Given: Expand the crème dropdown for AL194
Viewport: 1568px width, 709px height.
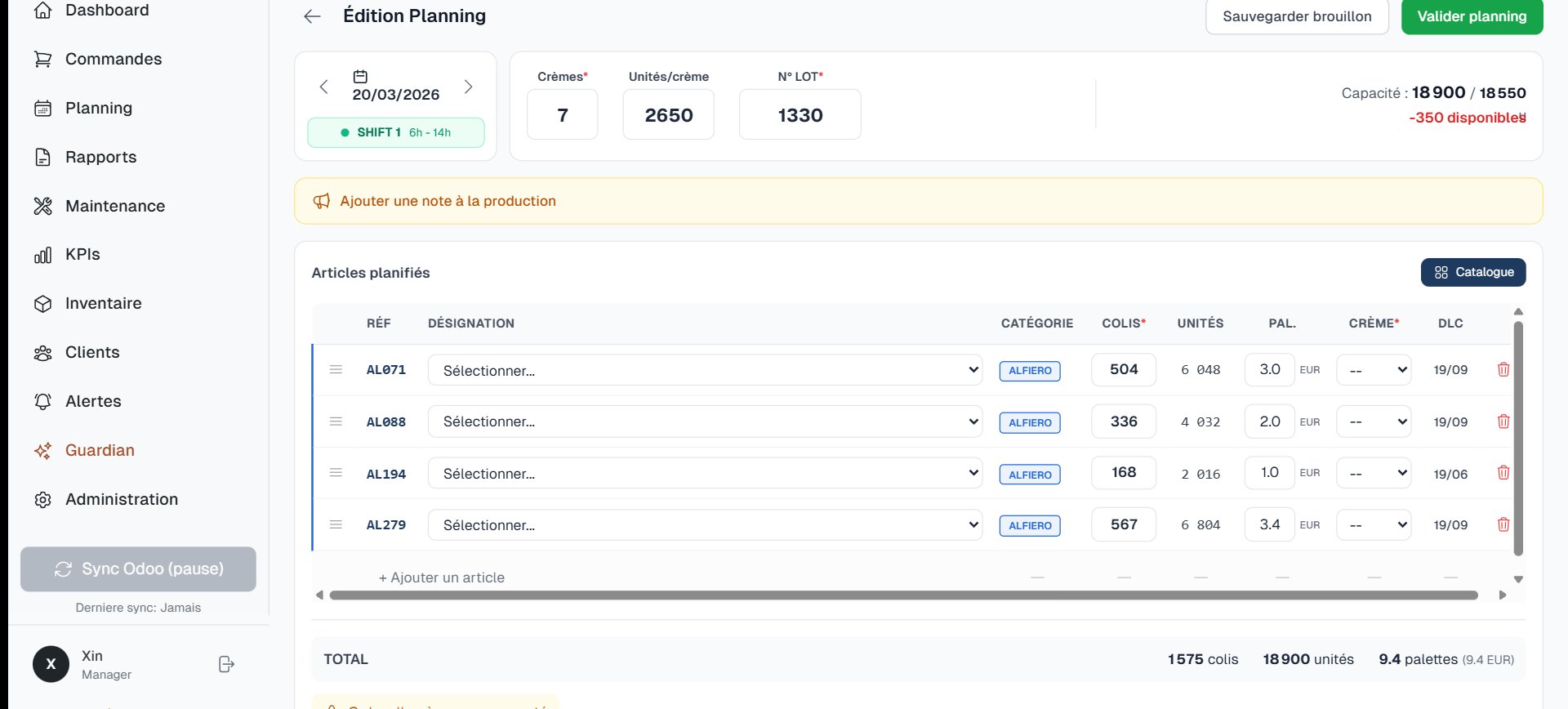Looking at the screenshot, I should click(1374, 473).
